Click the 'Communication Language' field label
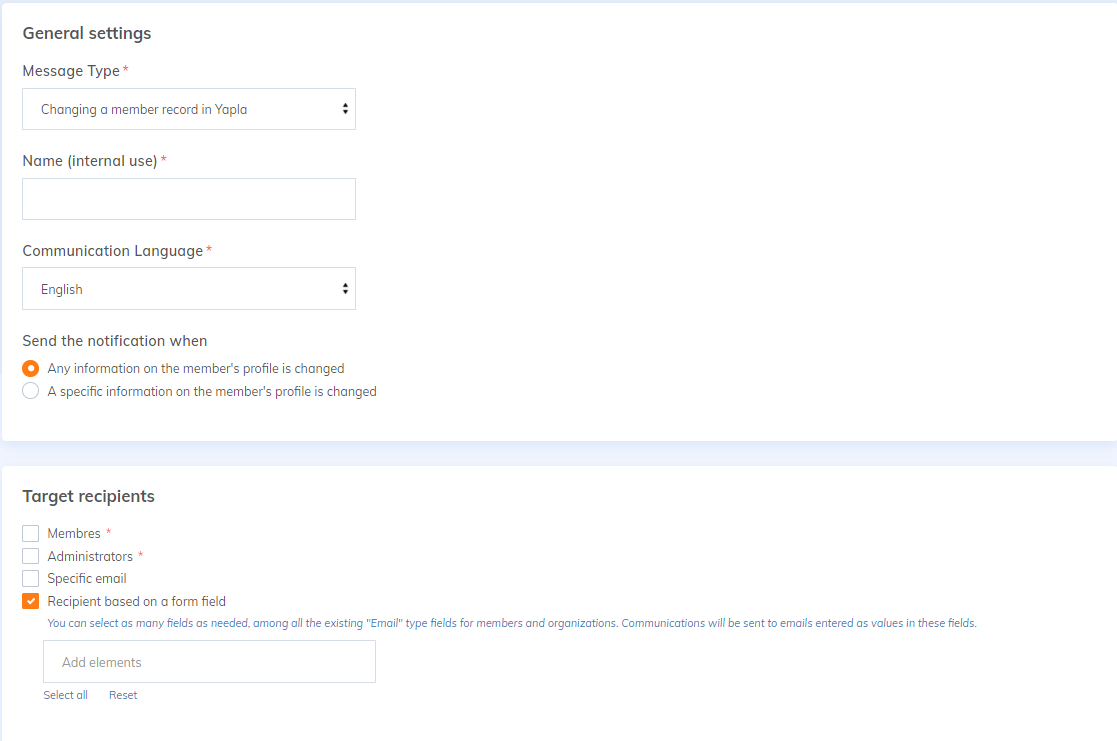 [113, 251]
